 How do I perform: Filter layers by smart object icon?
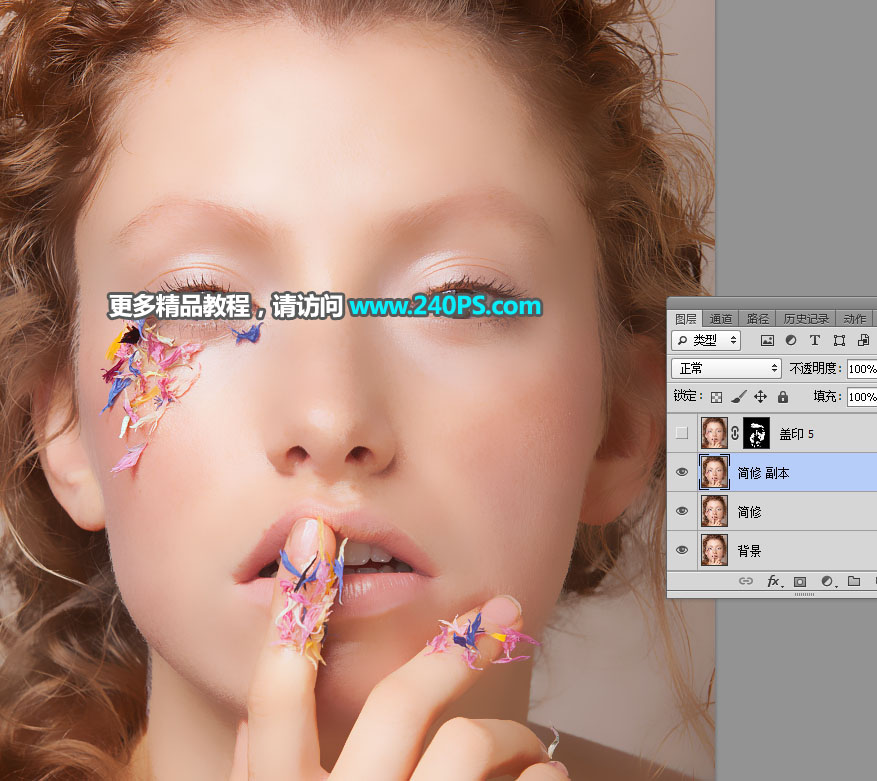(864, 340)
